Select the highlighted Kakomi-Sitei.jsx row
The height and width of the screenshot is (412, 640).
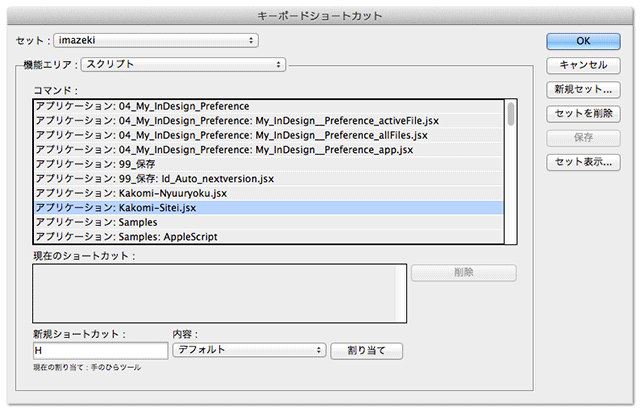pyautogui.click(x=269, y=208)
